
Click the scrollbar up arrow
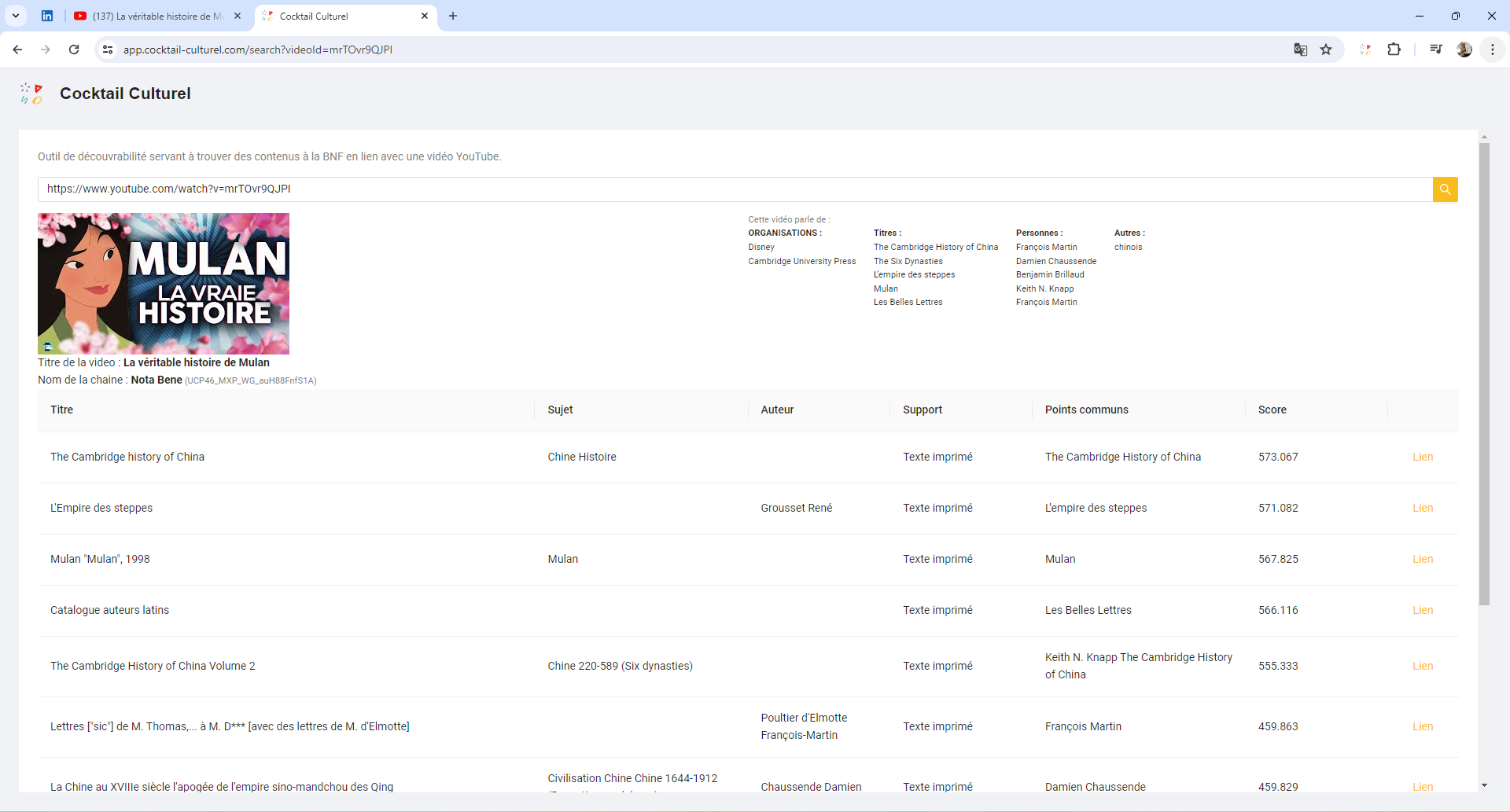tap(1484, 137)
